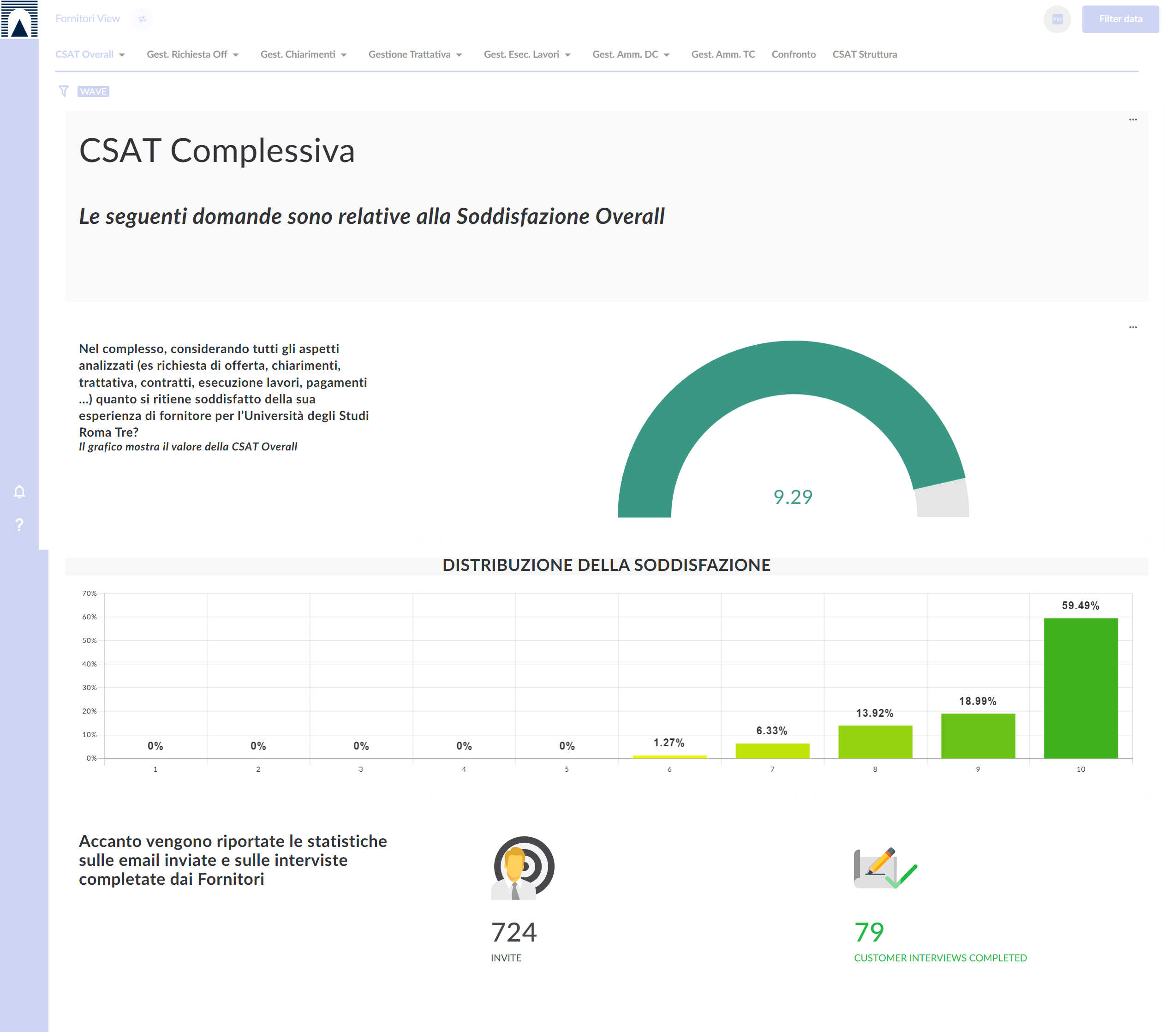1176x1032 pixels.
Task: Click the university logo icon
Action: pos(19,19)
